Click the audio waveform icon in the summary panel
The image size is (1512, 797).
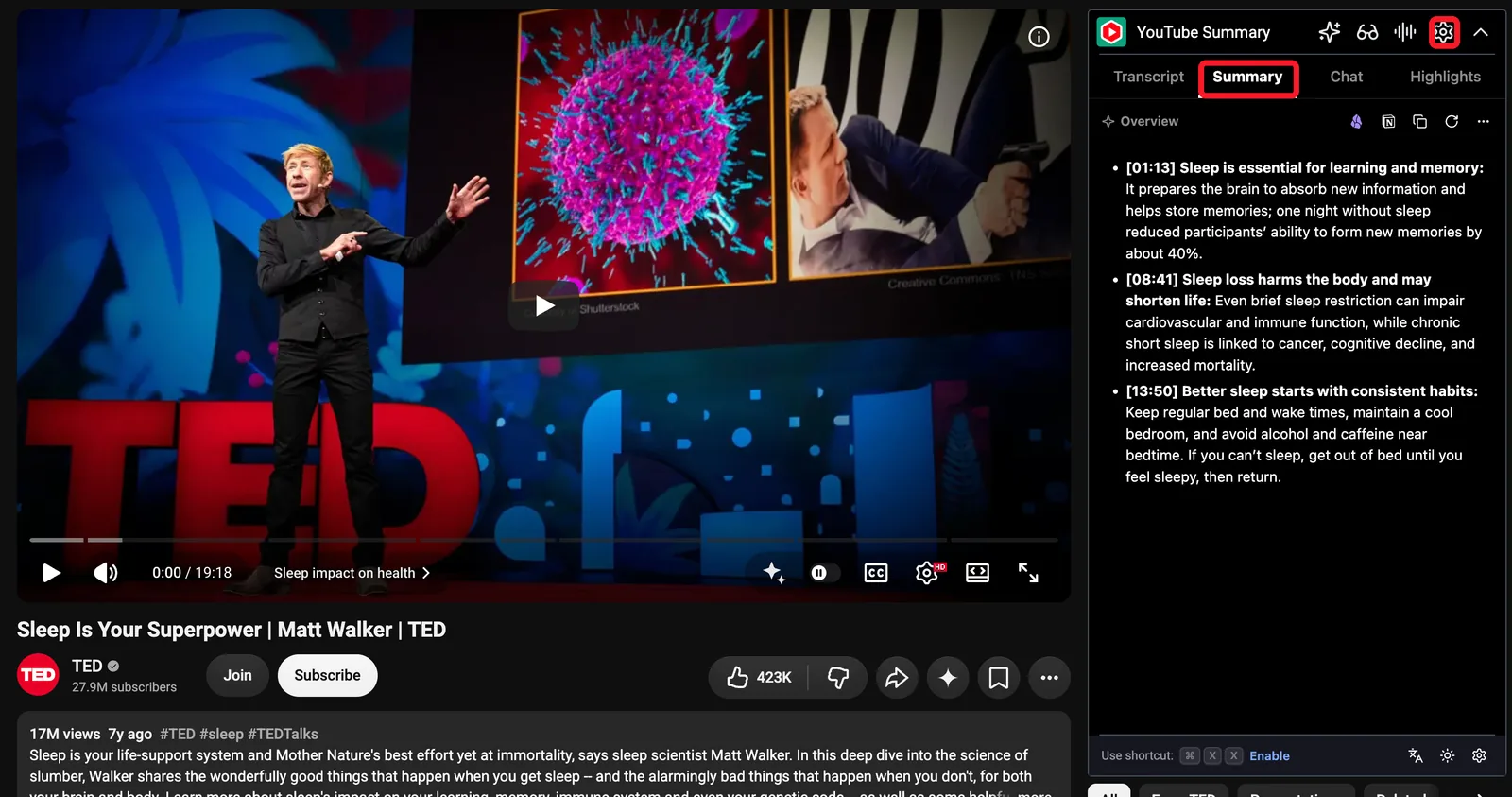[x=1405, y=32]
